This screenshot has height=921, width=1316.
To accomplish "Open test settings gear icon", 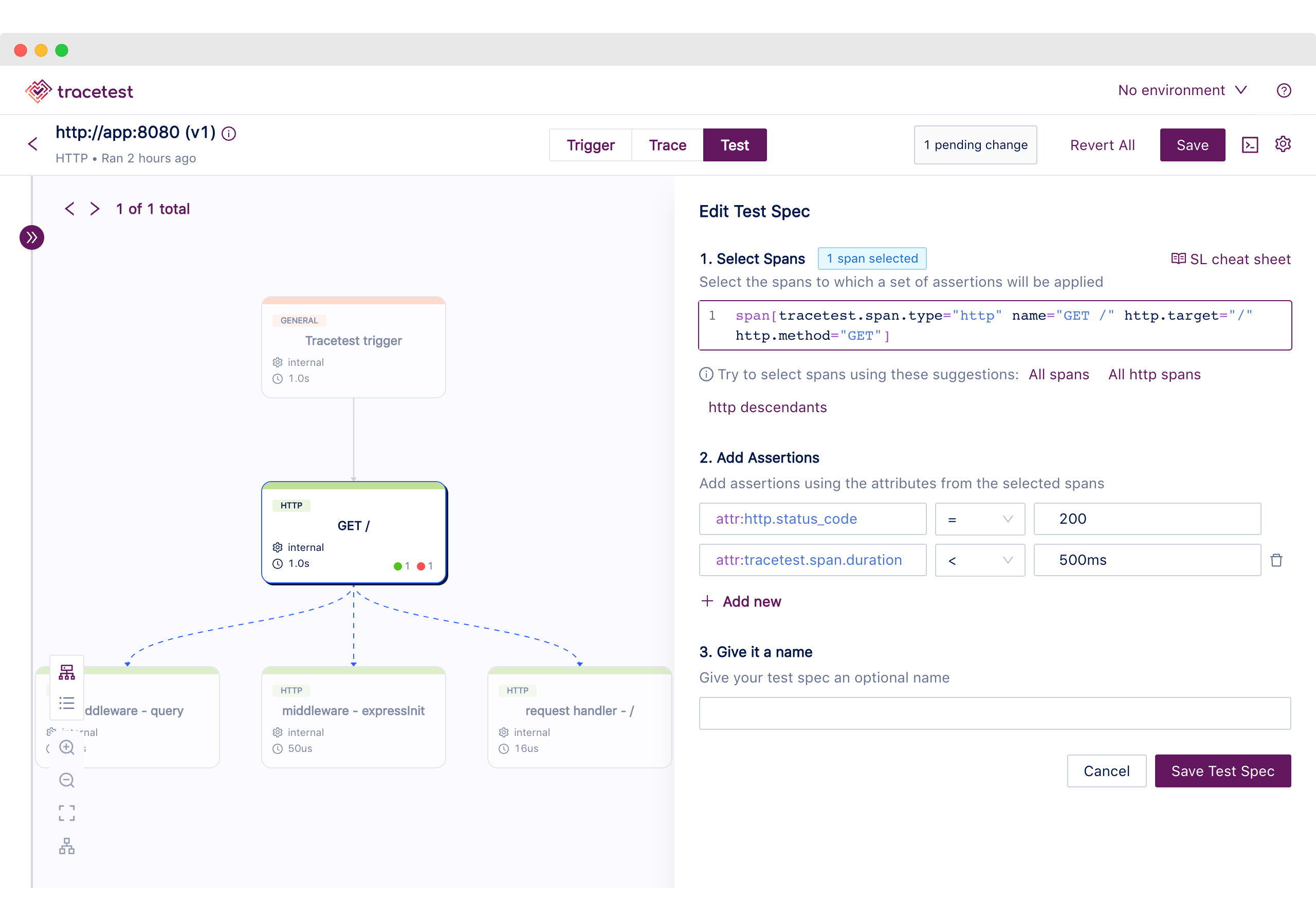I will tap(1283, 144).
